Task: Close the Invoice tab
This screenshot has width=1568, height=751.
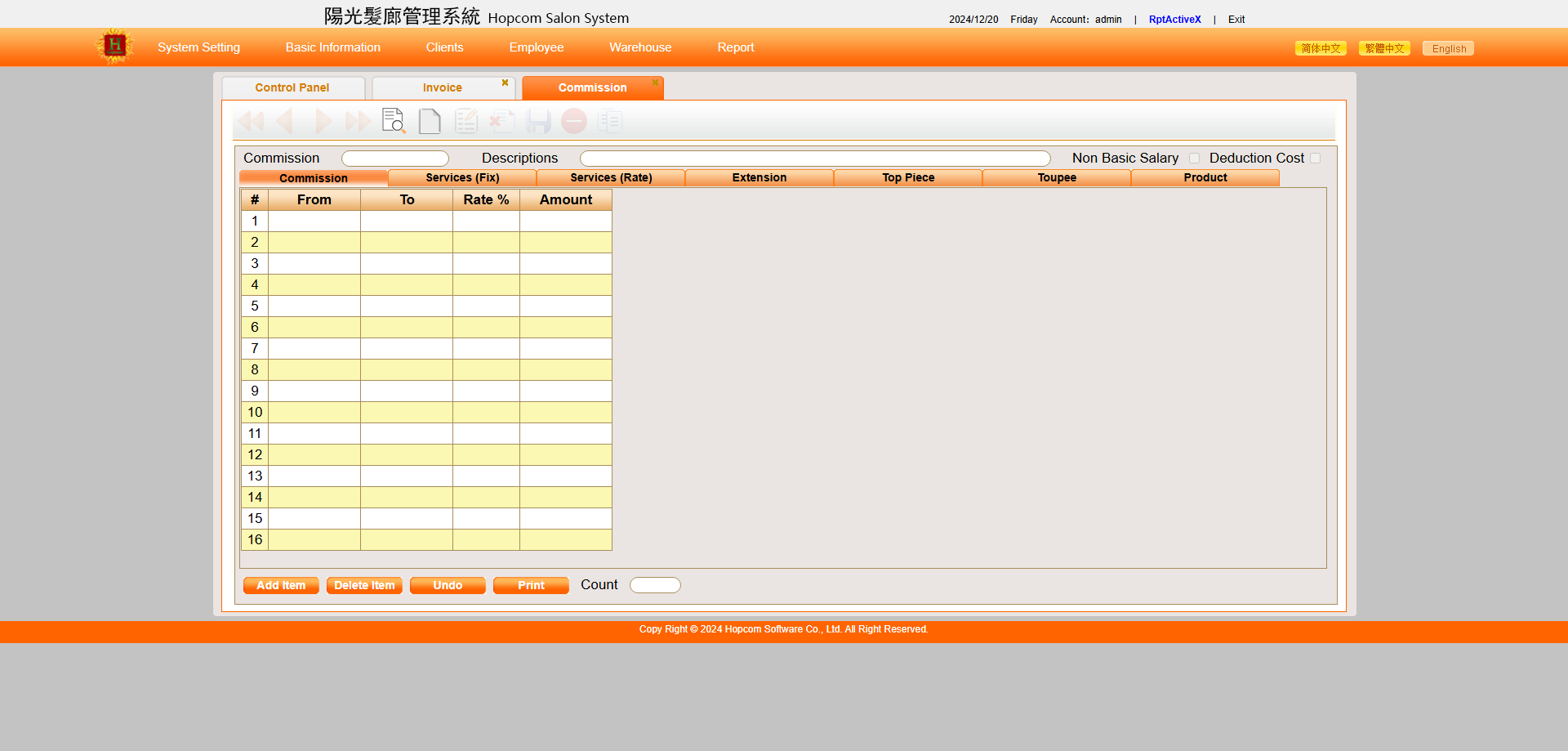Action: 505,83
